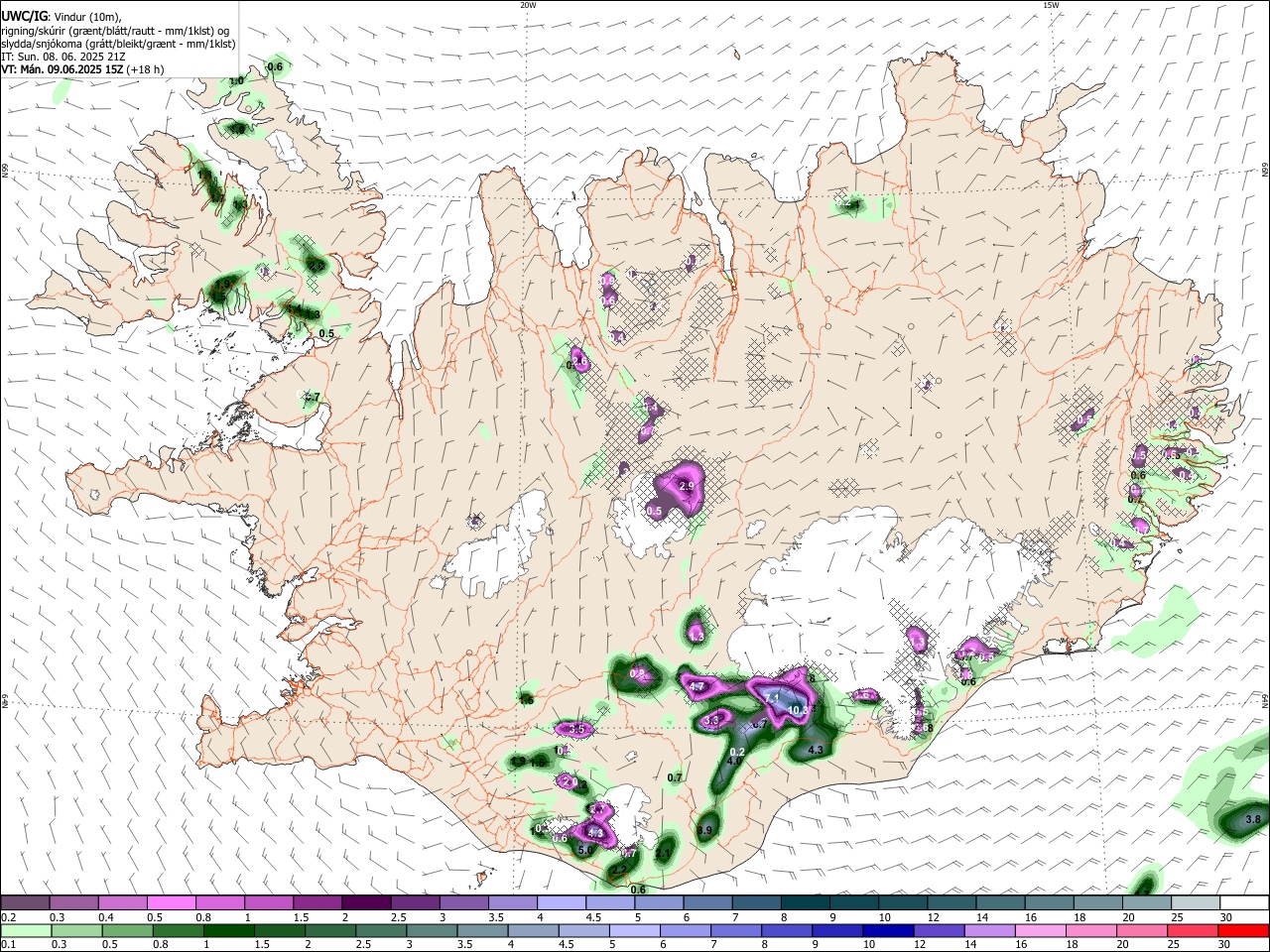Viewport: 1270px width, 952px height.
Task: Click the 15W longitude label at the top edge
Action: (x=1051, y=5)
